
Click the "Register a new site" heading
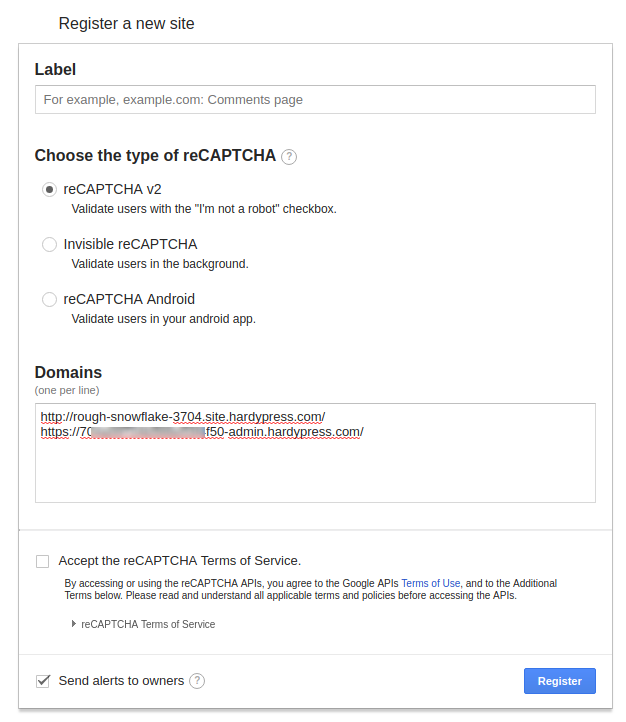point(127,23)
